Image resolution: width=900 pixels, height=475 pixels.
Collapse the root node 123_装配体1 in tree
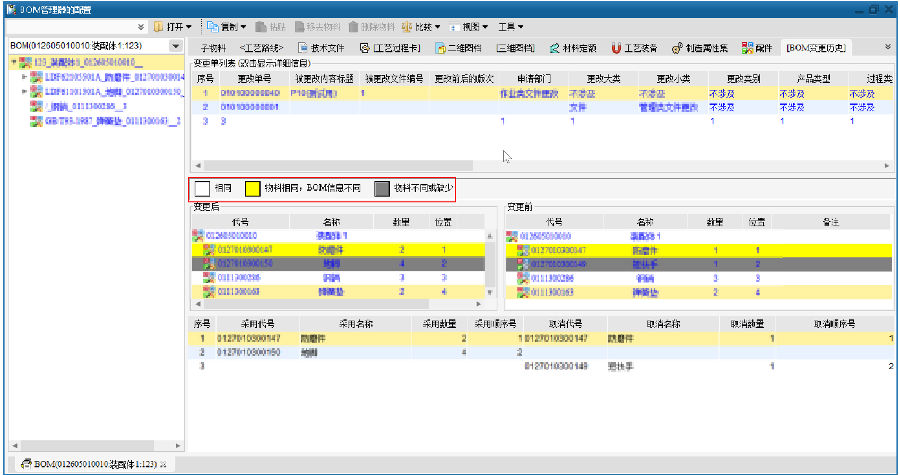[x=14, y=61]
